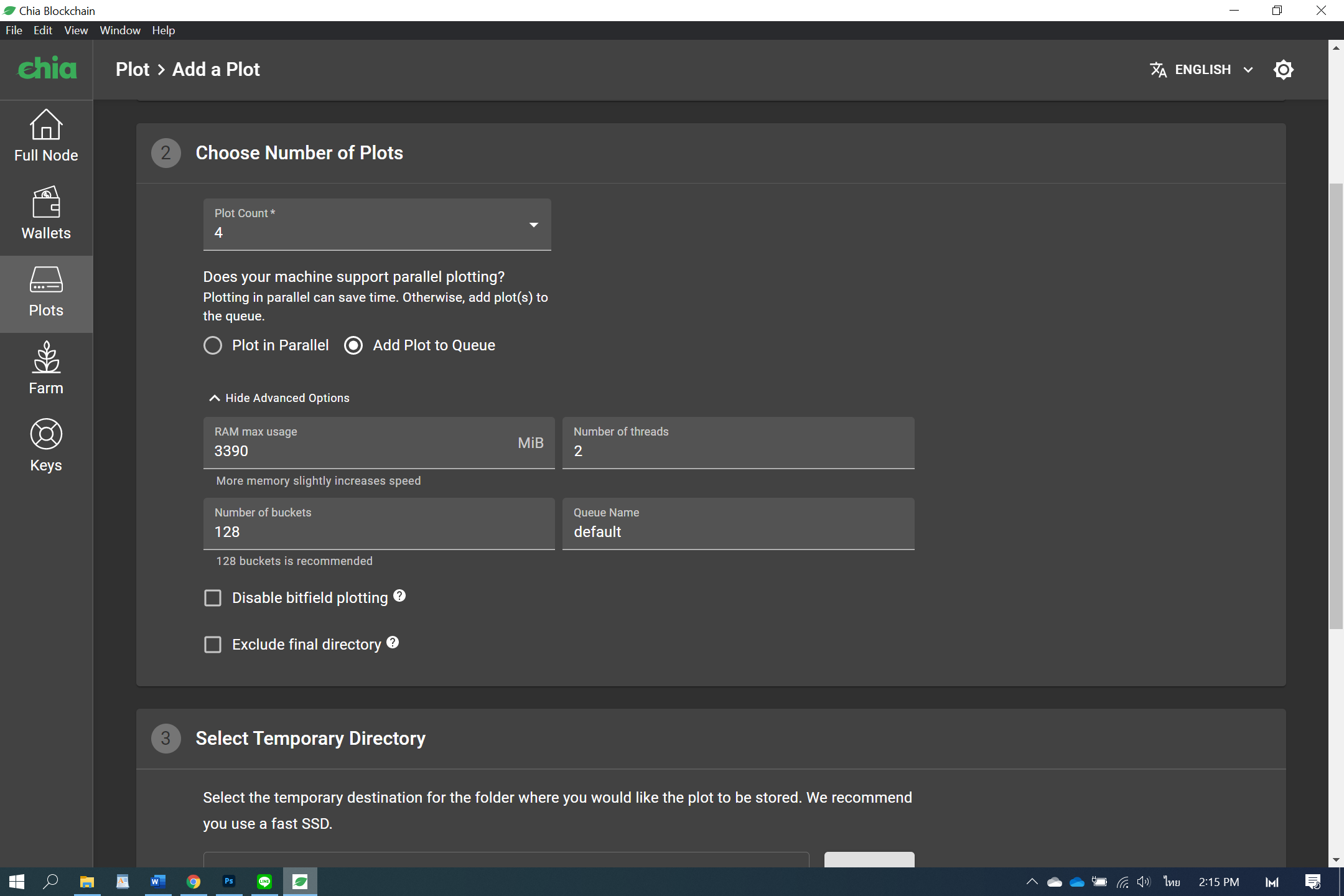Select the Plots sidebar item

46,293
